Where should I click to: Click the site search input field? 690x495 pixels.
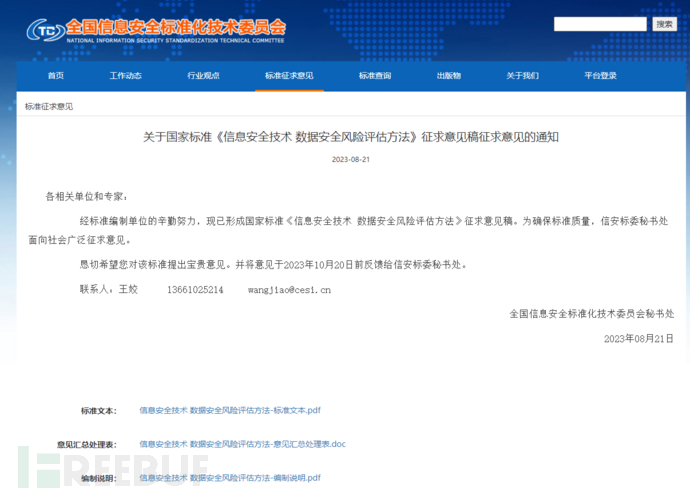600,24
